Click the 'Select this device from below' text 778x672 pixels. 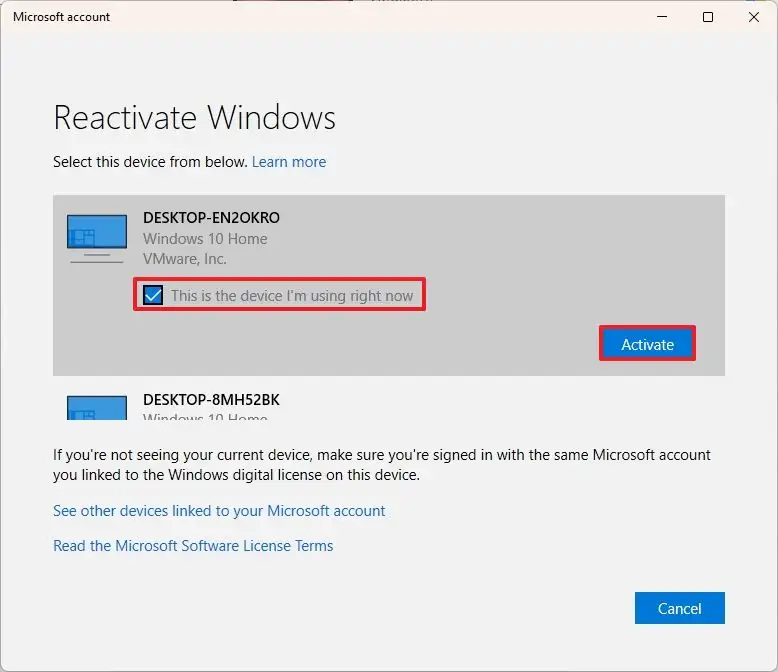point(150,162)
